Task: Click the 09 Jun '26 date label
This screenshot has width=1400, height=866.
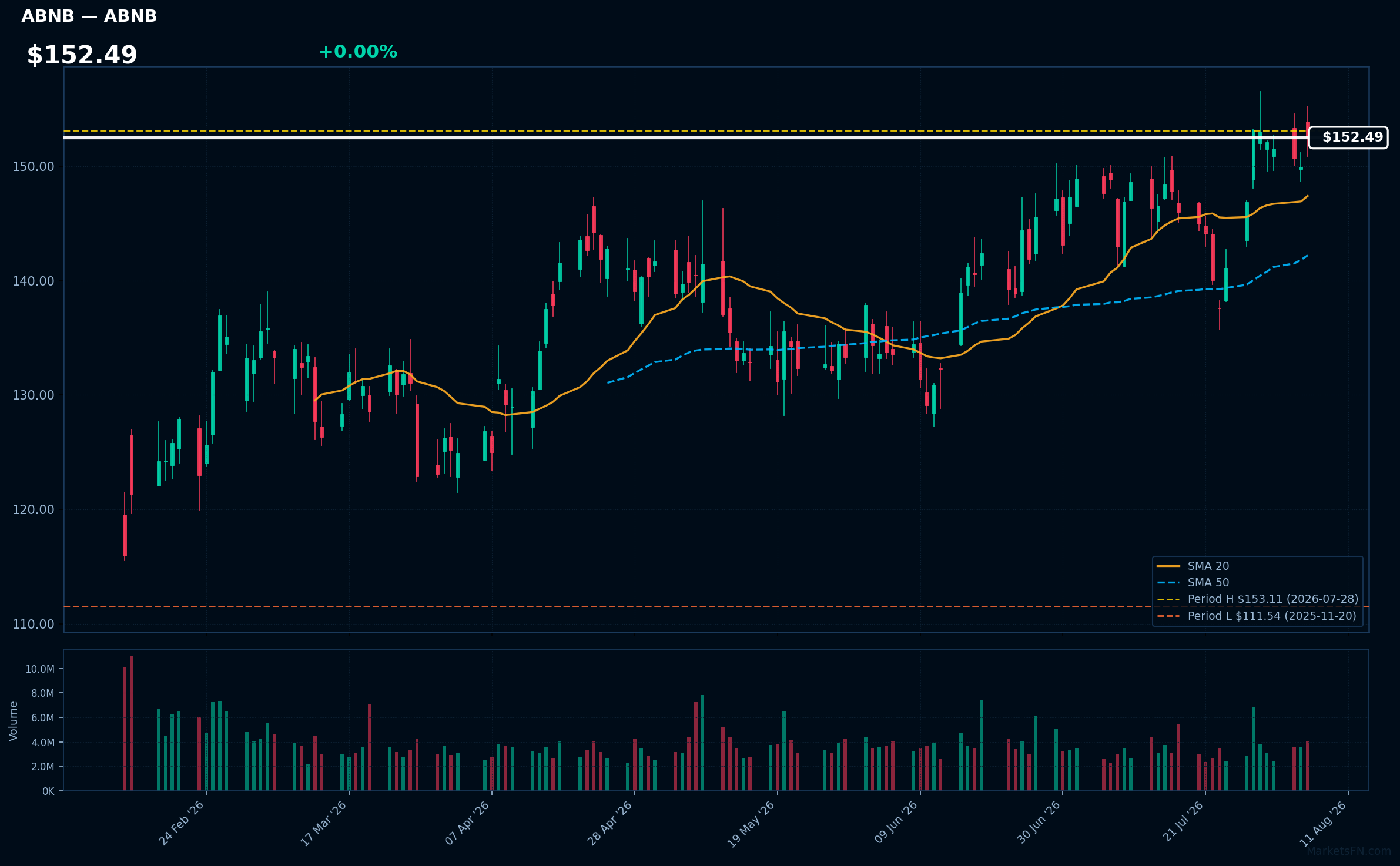Action: click(896, 823)
